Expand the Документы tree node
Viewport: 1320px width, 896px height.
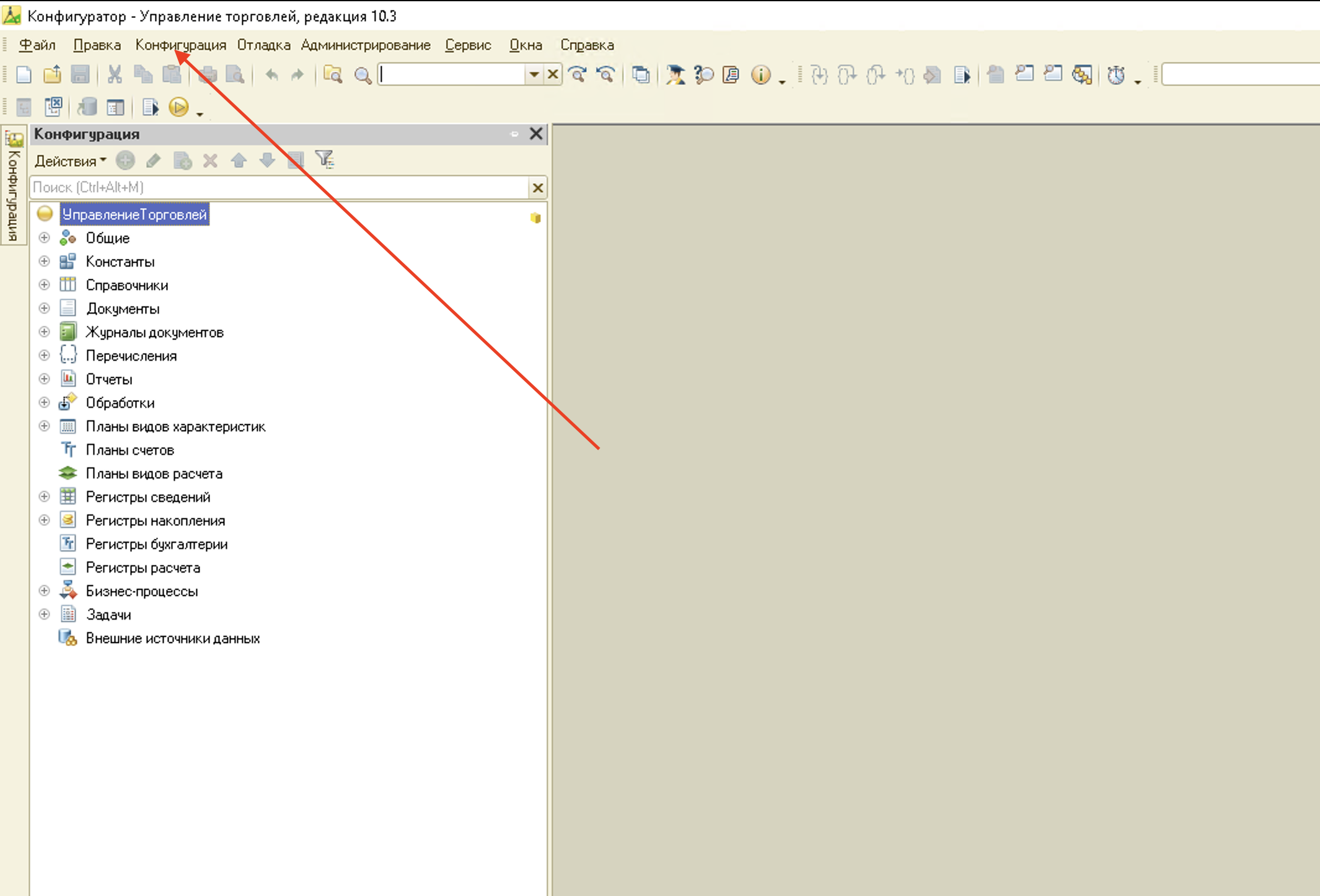(x=44, y=309)
